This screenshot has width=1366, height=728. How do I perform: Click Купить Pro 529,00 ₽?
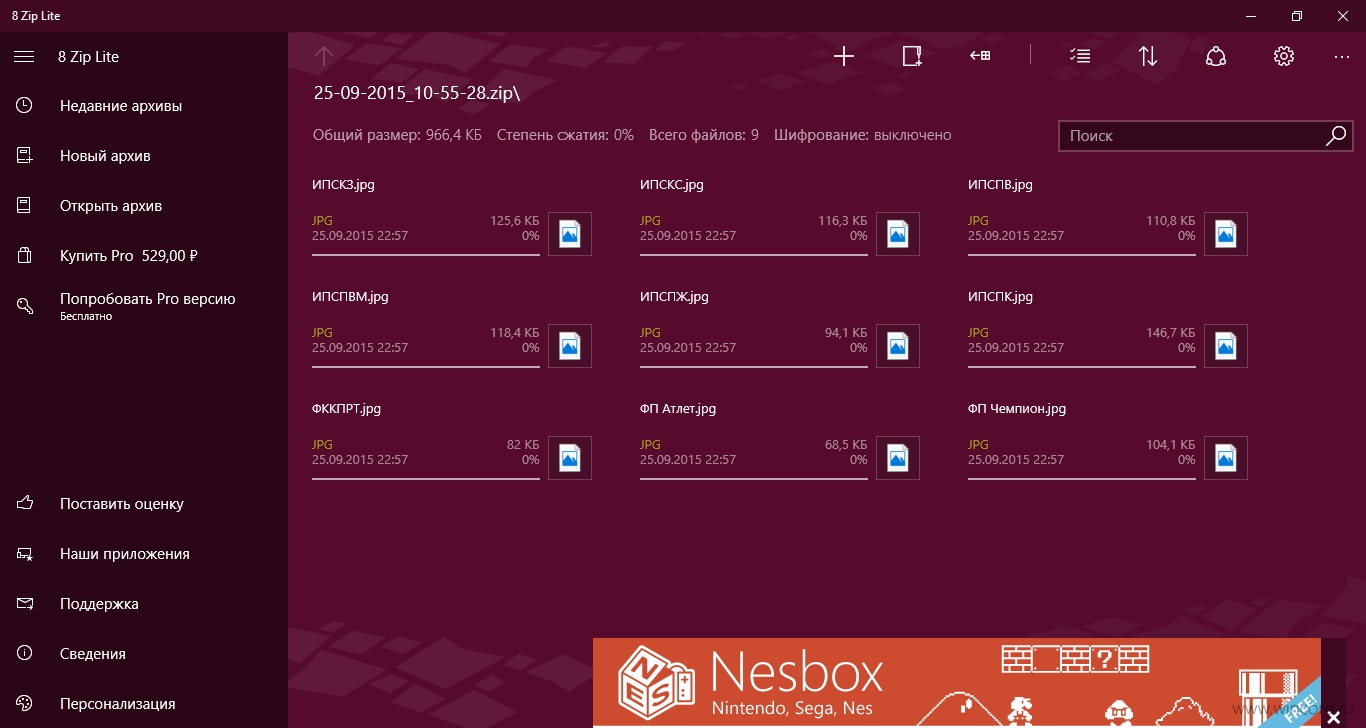144,256
